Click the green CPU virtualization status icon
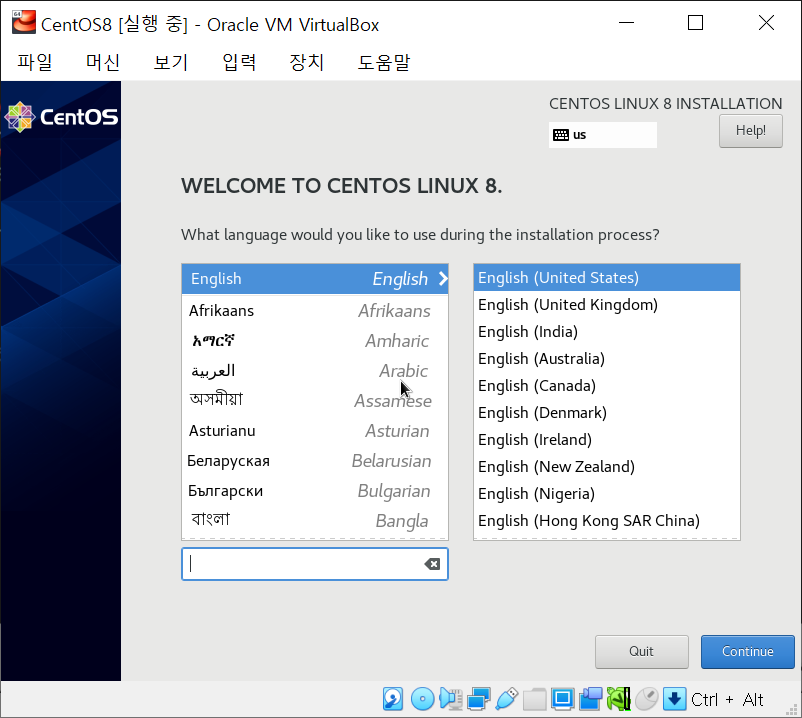Viewport: 802px width, 718px height. coord(618,699)
